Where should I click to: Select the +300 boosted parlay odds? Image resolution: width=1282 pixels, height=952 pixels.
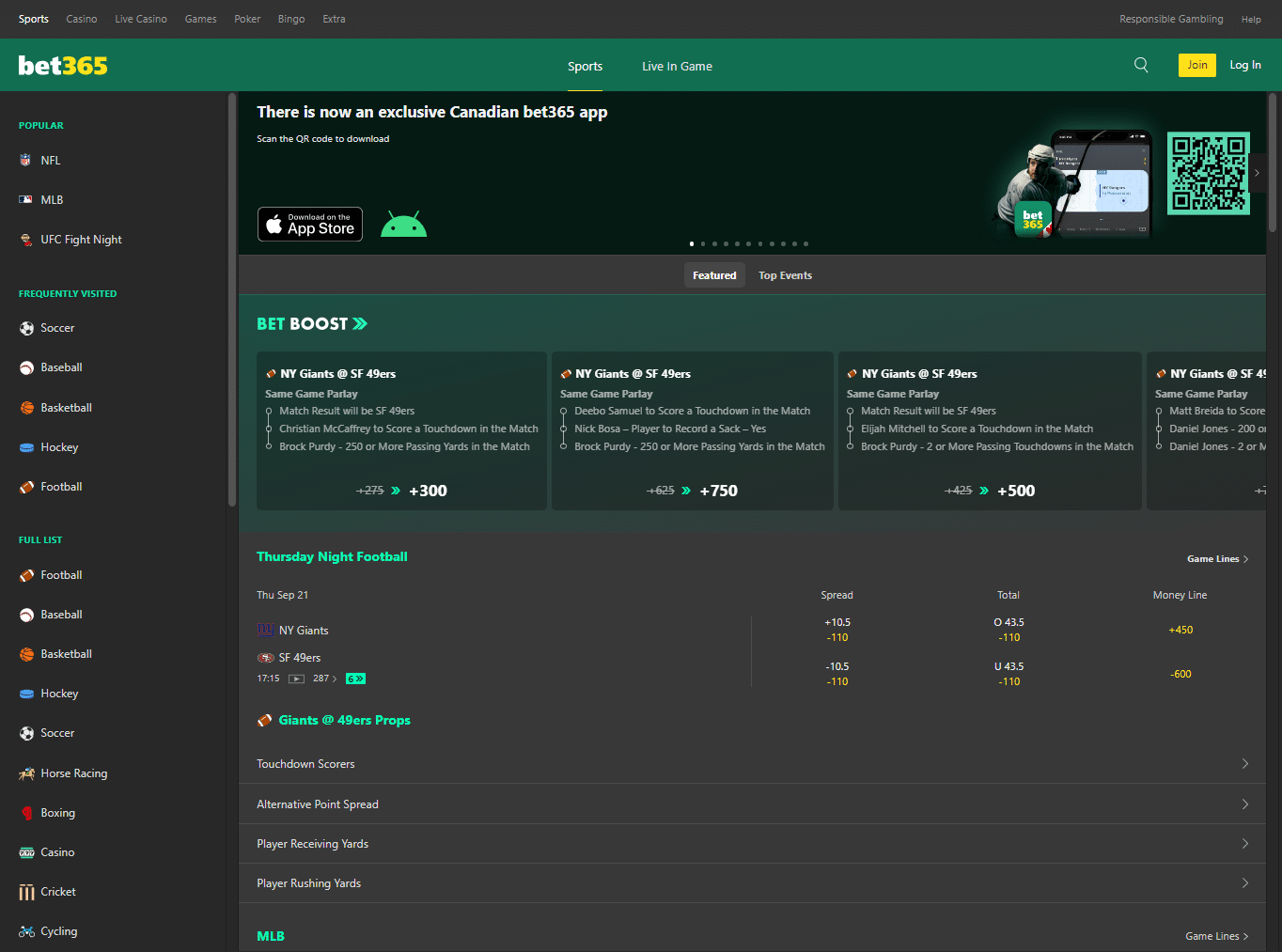click(x=428, y=491)
